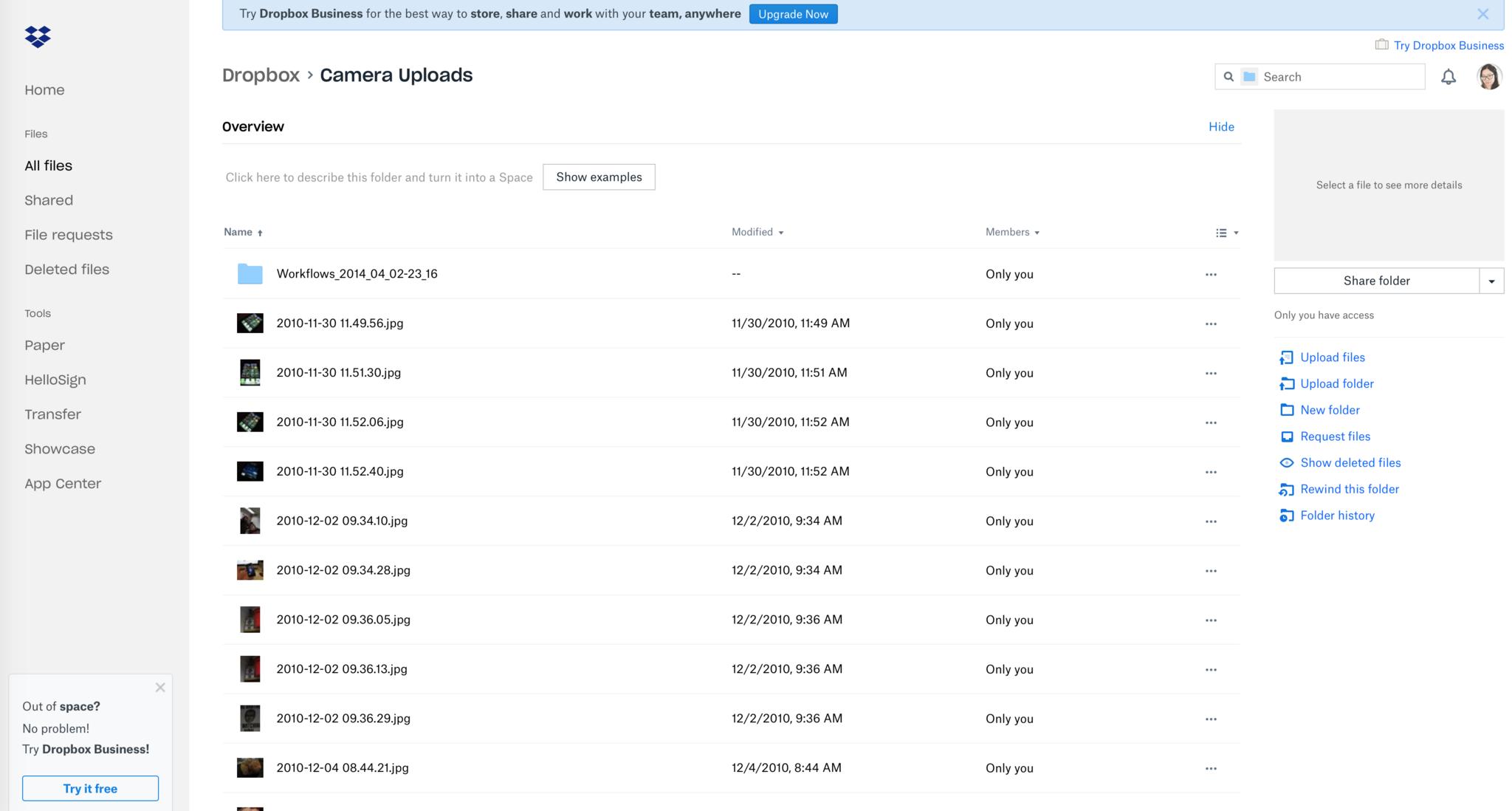Click the Request files icon
This screenshot has height=811, width=1512.
point(1286,437)
